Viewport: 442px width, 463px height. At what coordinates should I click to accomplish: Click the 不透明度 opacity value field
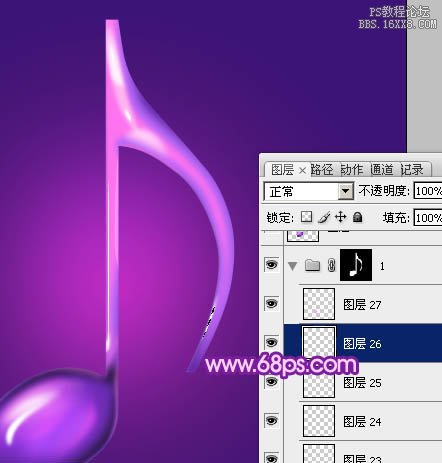tap(428, 191)
